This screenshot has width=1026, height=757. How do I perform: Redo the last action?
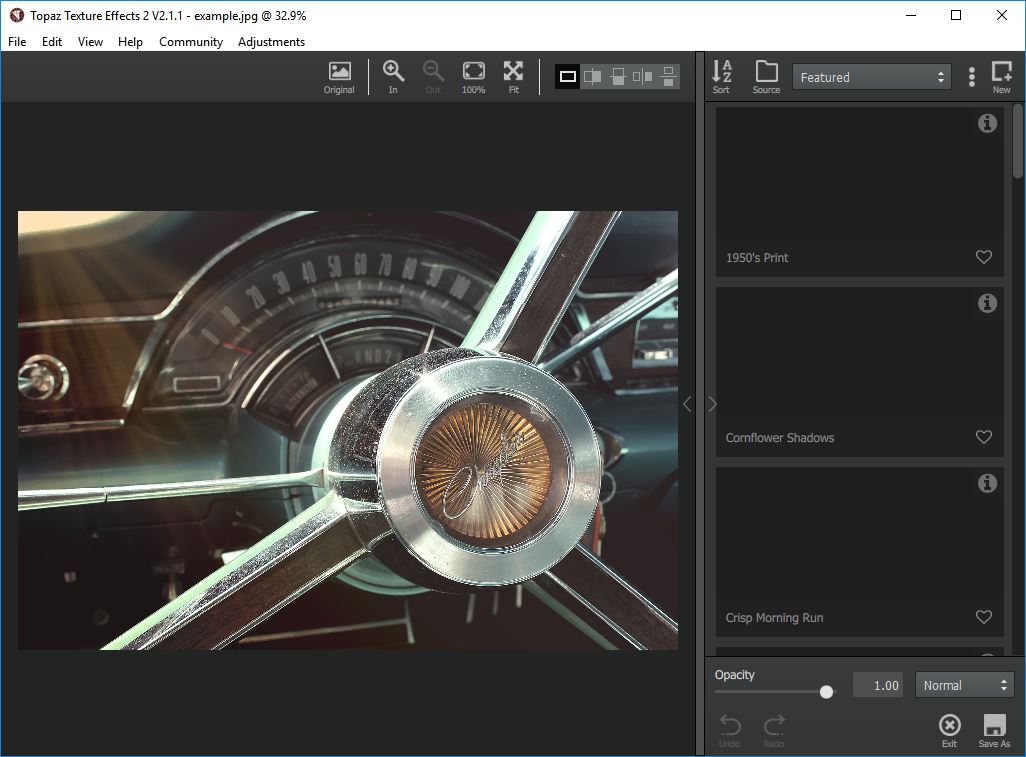pyautogui.click(x=773, y=731)
